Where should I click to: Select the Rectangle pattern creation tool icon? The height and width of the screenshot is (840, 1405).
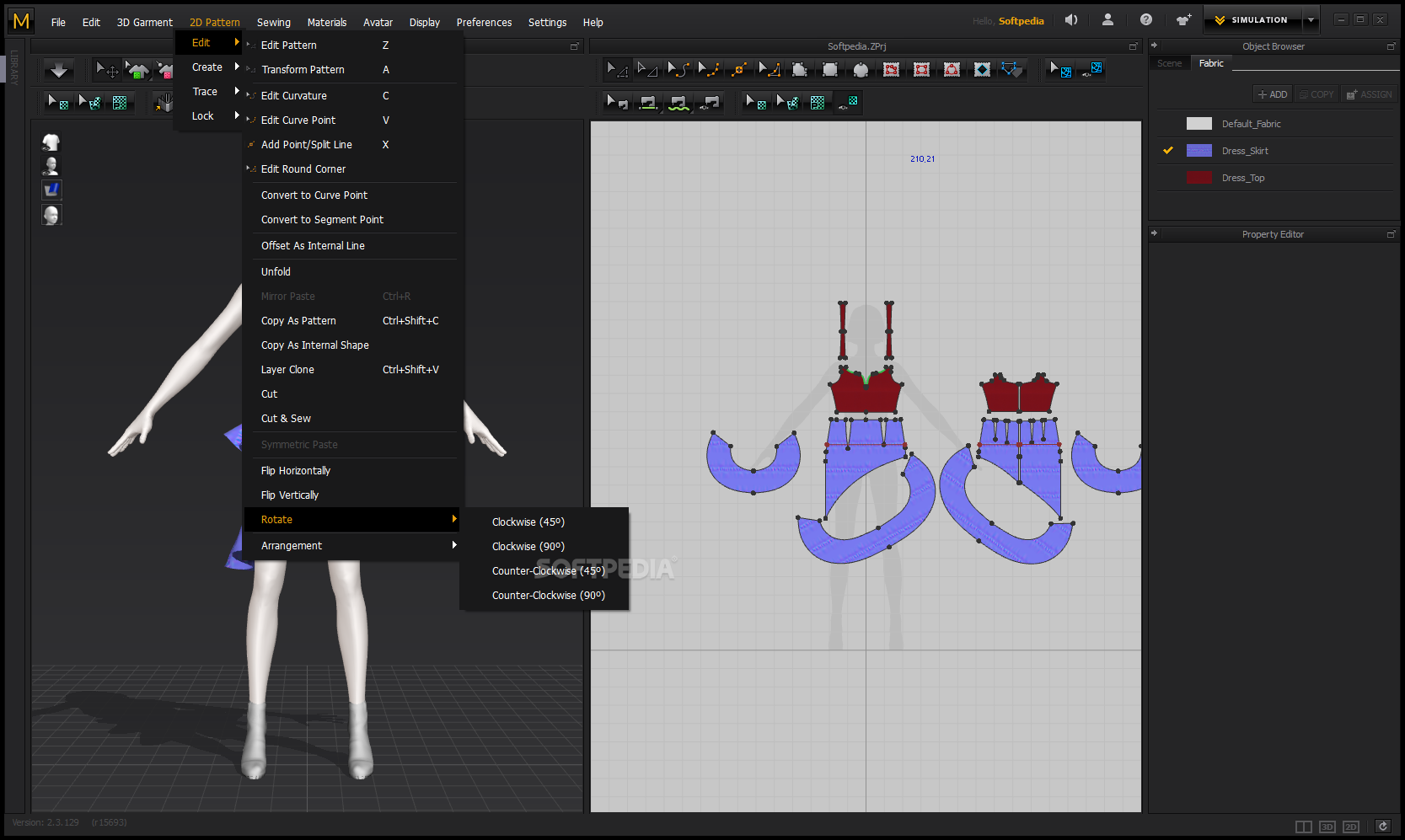(830, 69)
